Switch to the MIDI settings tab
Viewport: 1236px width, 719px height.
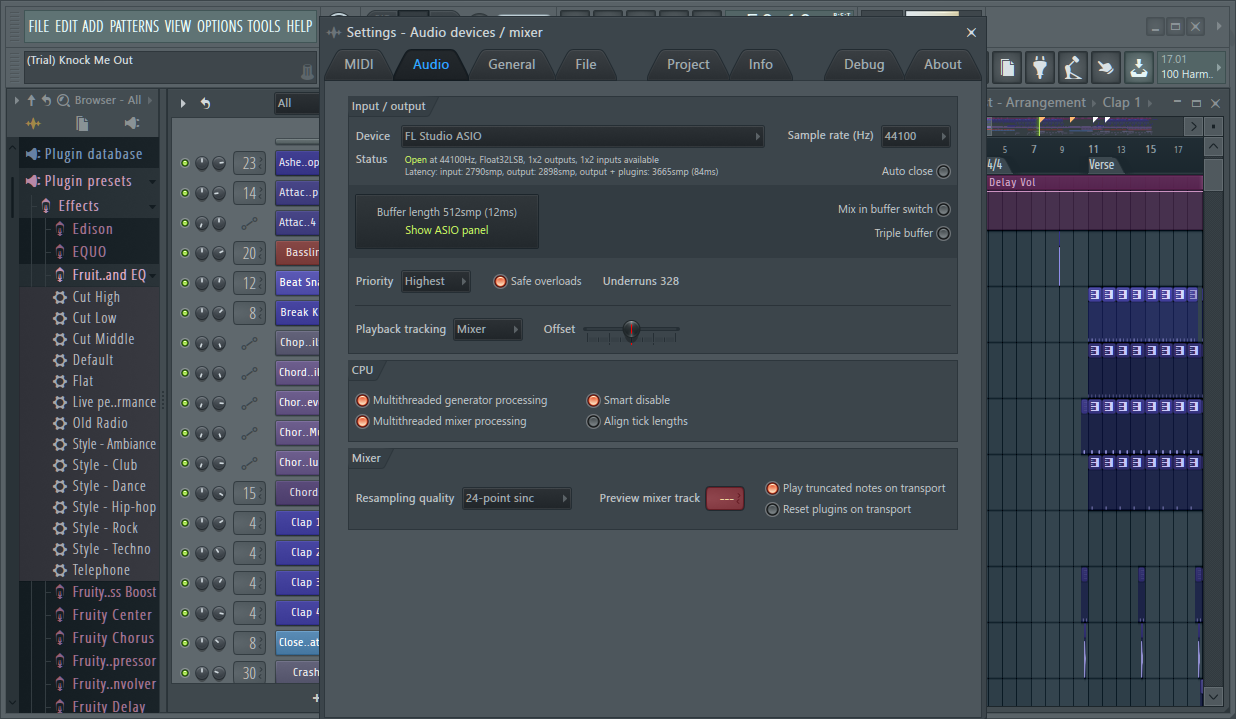[x=359, y=64]
